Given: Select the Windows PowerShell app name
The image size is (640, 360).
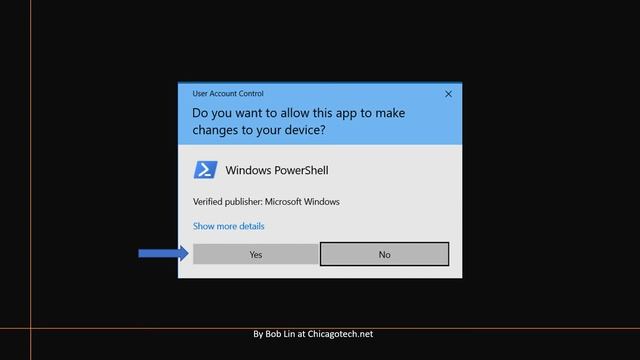Looking at the screenshot, I should pos(277,170).
